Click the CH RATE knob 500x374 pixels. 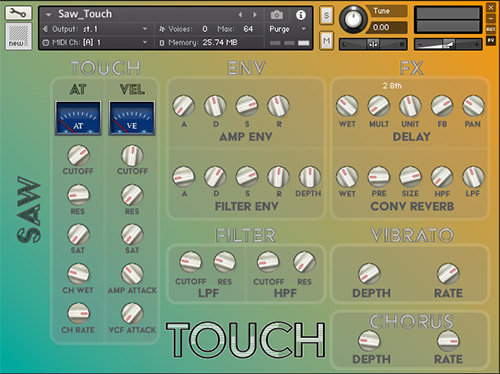pos(78,313)
